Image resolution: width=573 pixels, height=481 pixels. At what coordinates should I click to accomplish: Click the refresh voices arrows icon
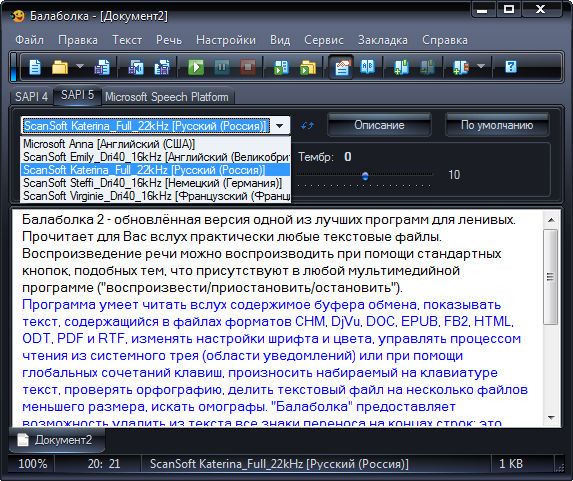click(307, 126)
